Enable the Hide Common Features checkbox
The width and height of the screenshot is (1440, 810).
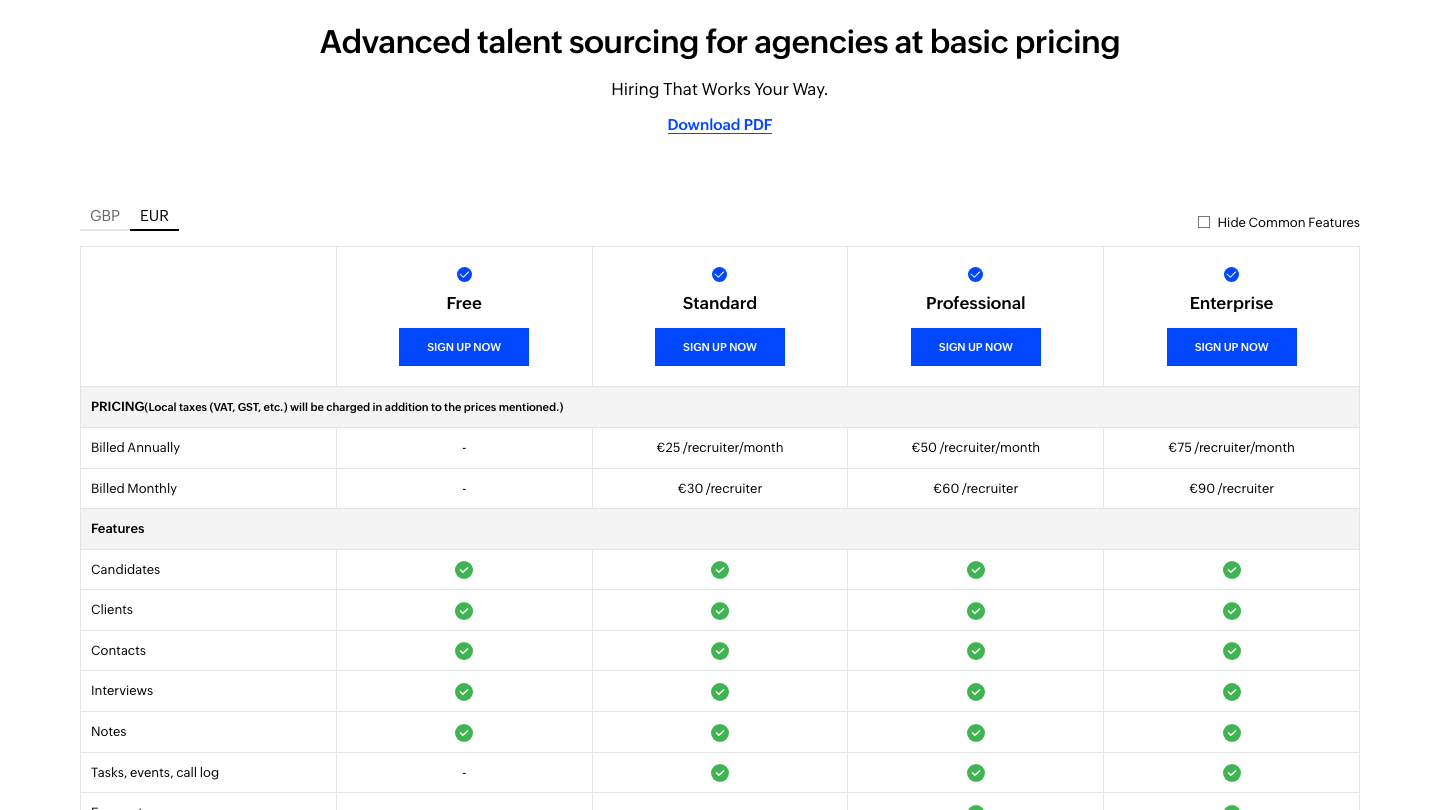click(x=1204, y=222)
